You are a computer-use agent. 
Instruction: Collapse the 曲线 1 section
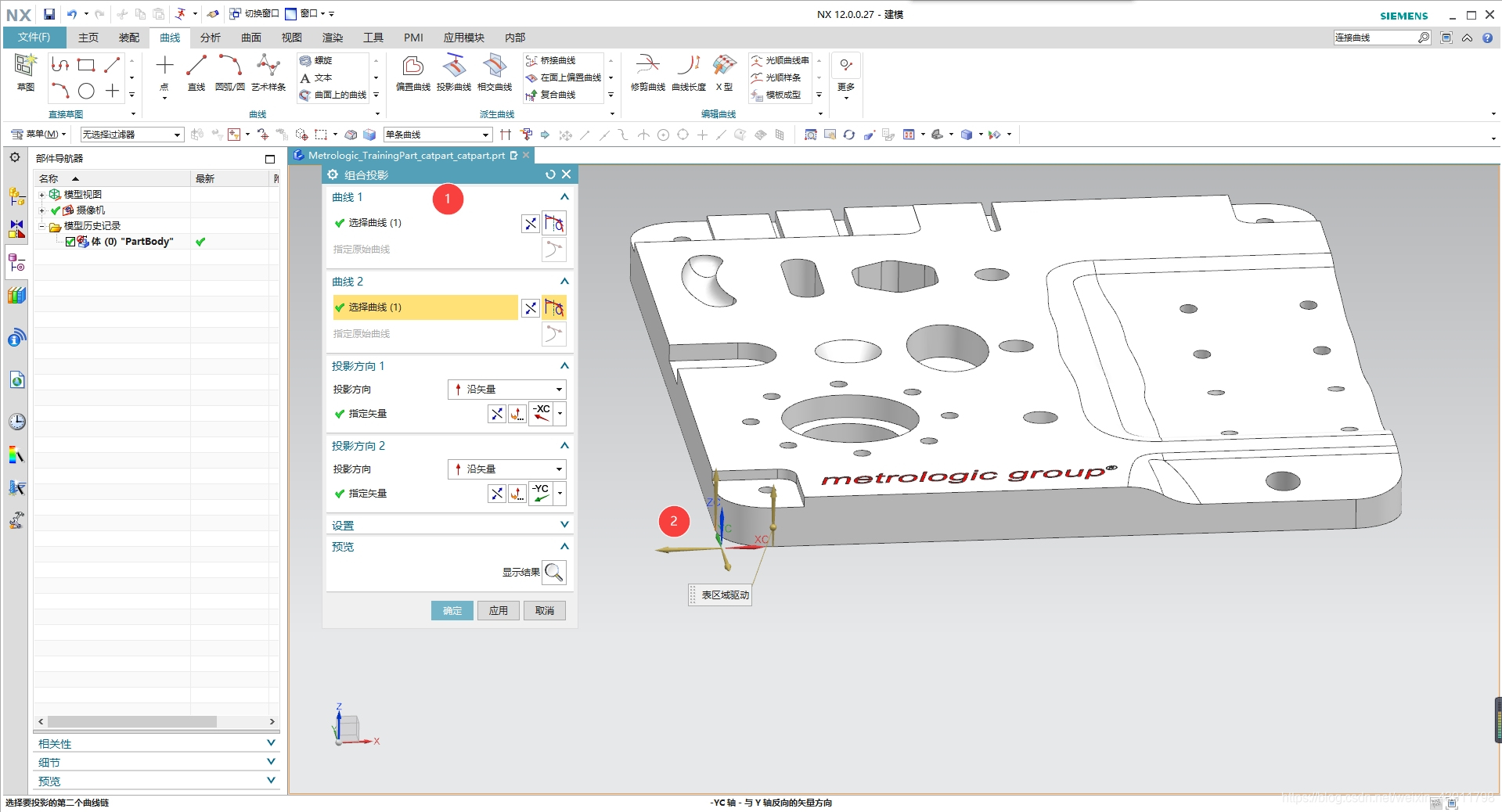tap(564, 197)
